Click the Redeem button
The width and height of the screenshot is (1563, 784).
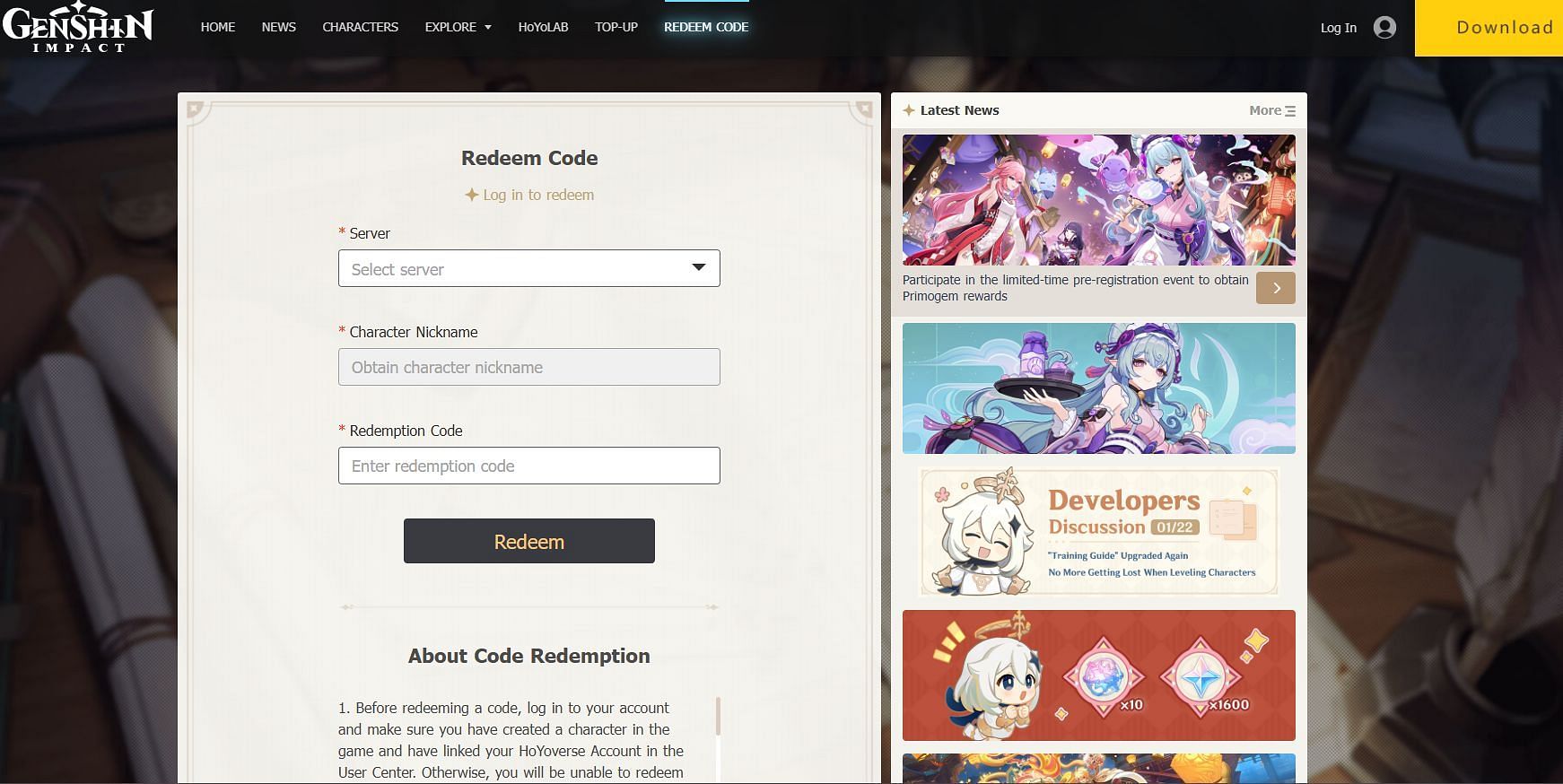coord(529,541)
